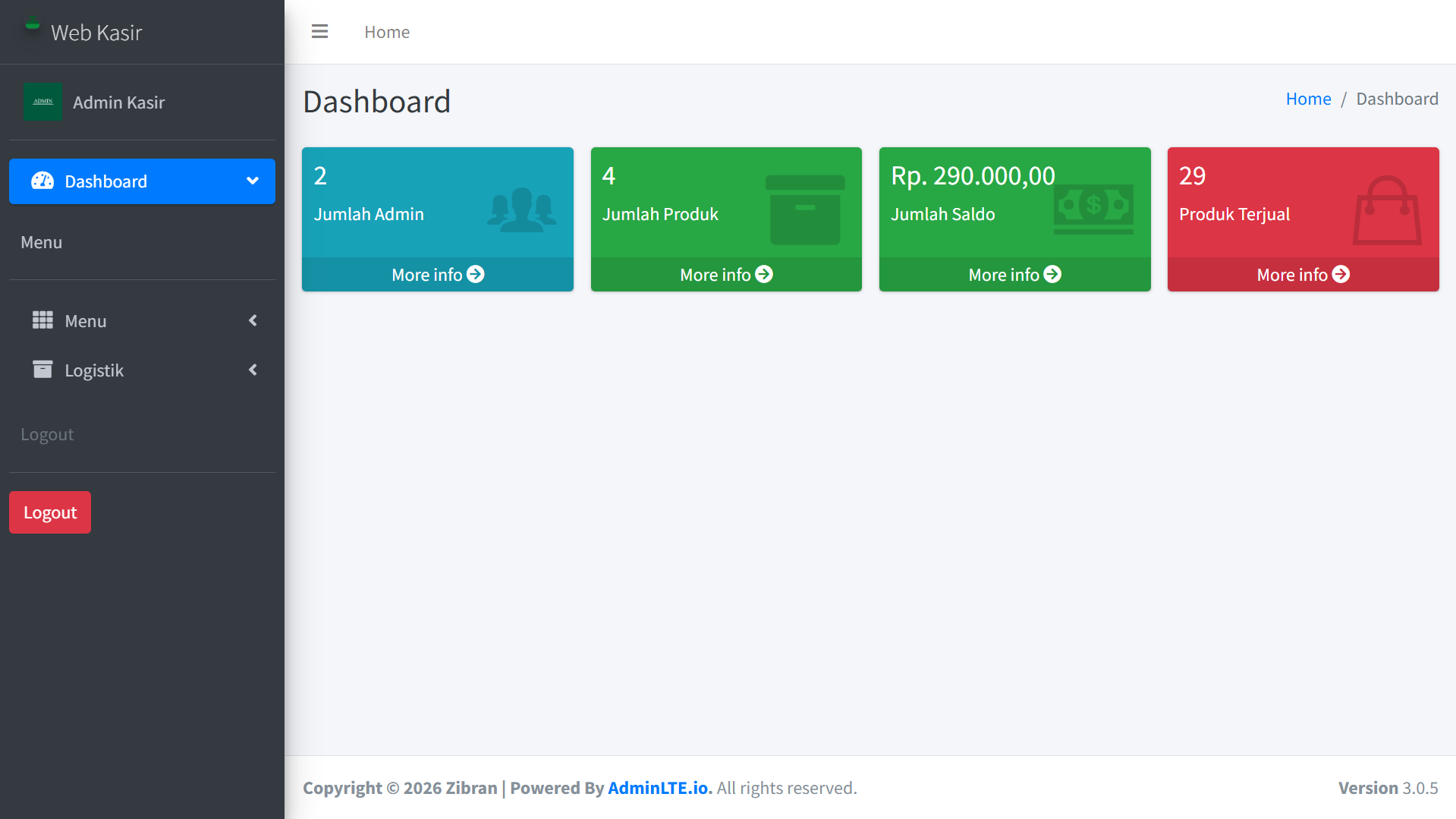
Task: Go to Home via breadcrumb link
Action: [1308, 99]
